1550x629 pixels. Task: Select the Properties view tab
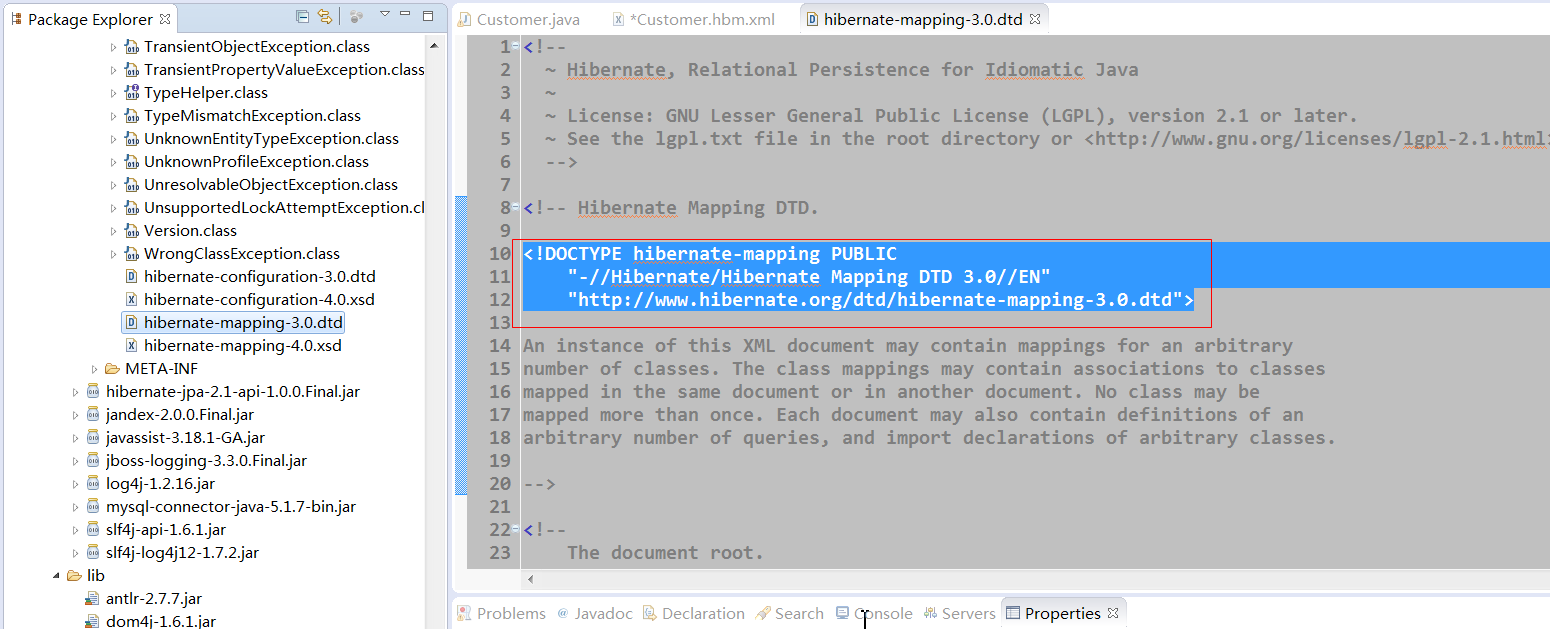coord(1062,613)
